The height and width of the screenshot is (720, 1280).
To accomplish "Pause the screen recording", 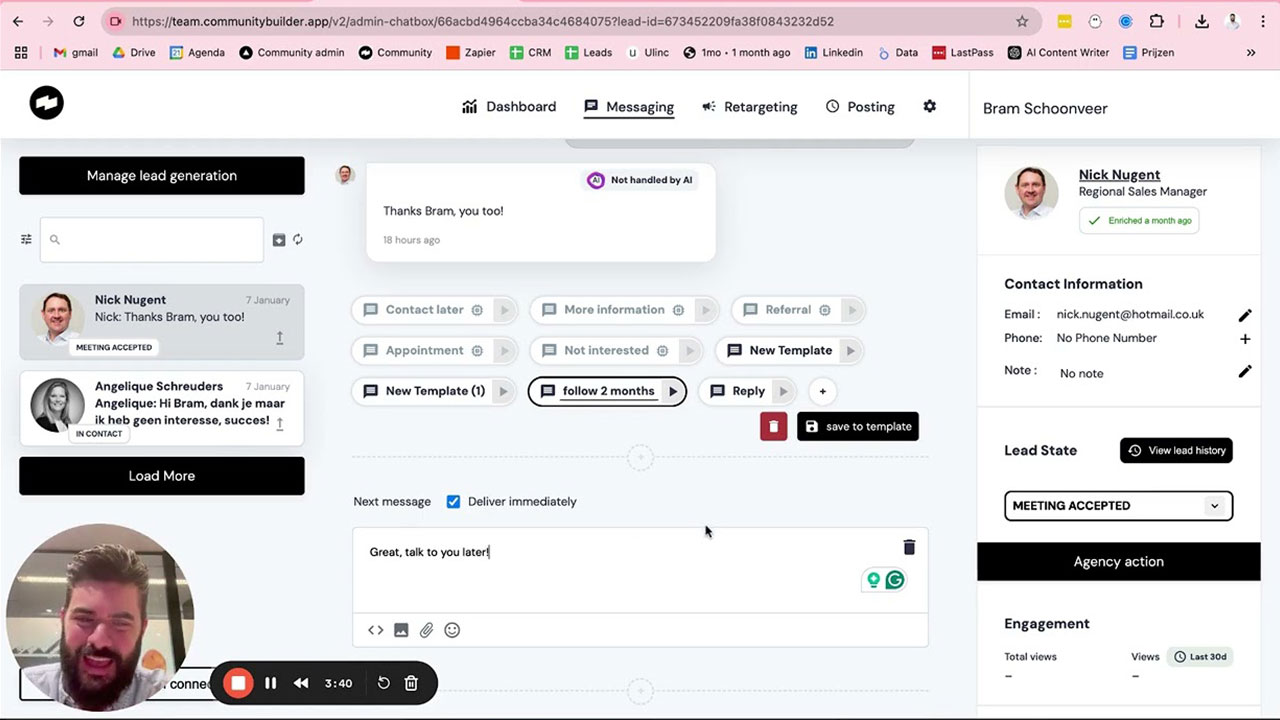I will coord(270,683).
